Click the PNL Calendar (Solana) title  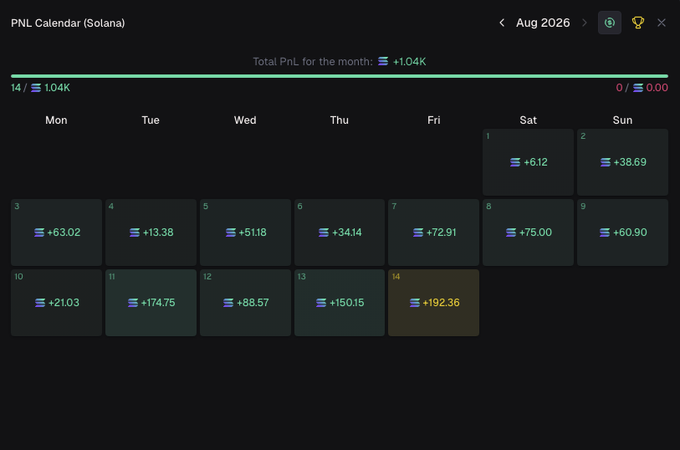pos(68,23)
